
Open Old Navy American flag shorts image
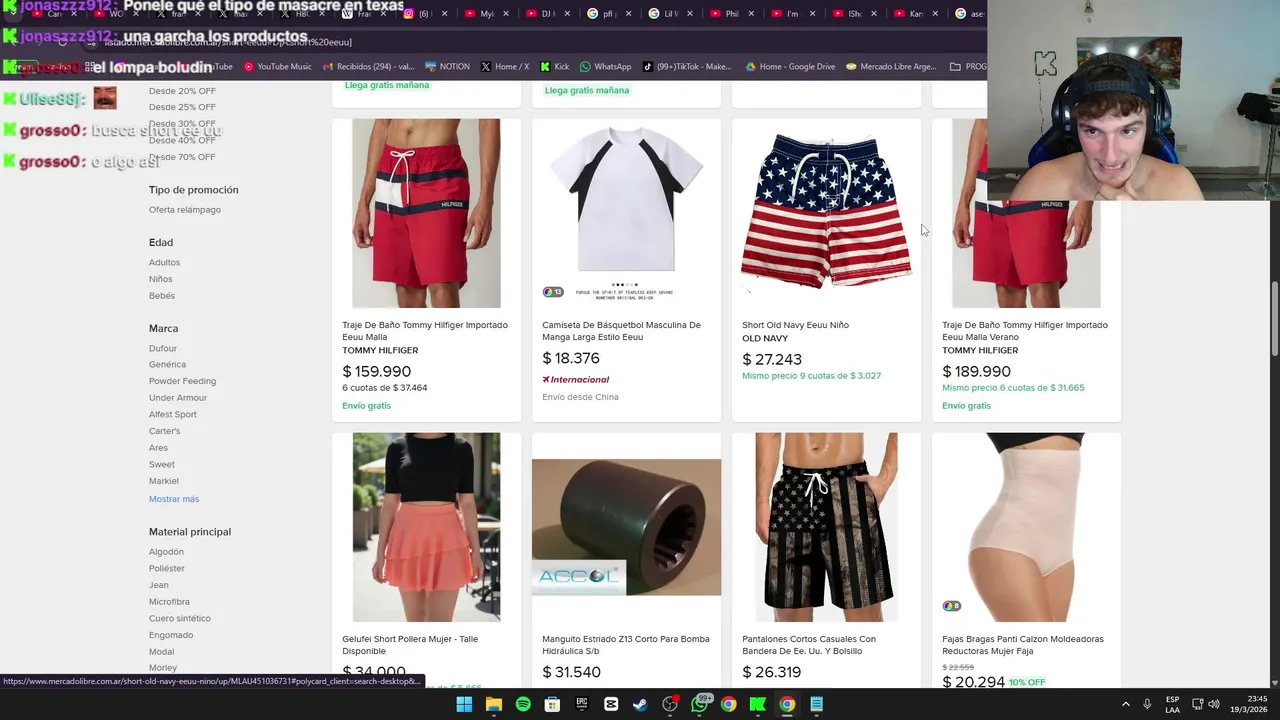826,213
